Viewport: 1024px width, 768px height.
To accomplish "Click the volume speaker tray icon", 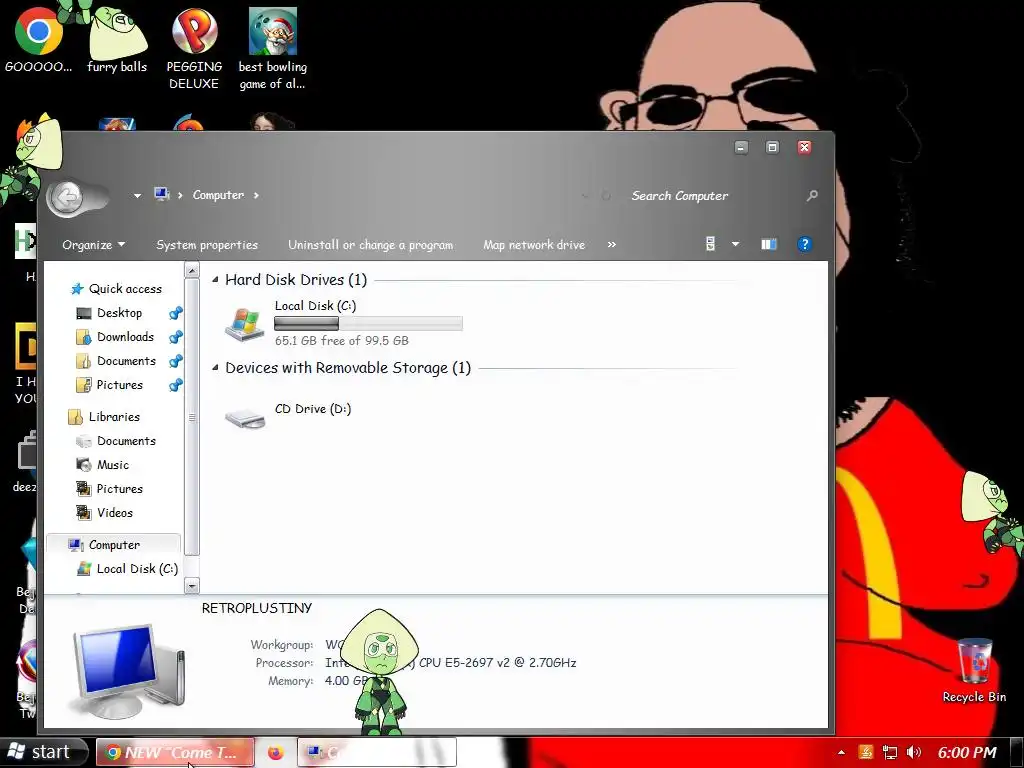I will [914, 752].
